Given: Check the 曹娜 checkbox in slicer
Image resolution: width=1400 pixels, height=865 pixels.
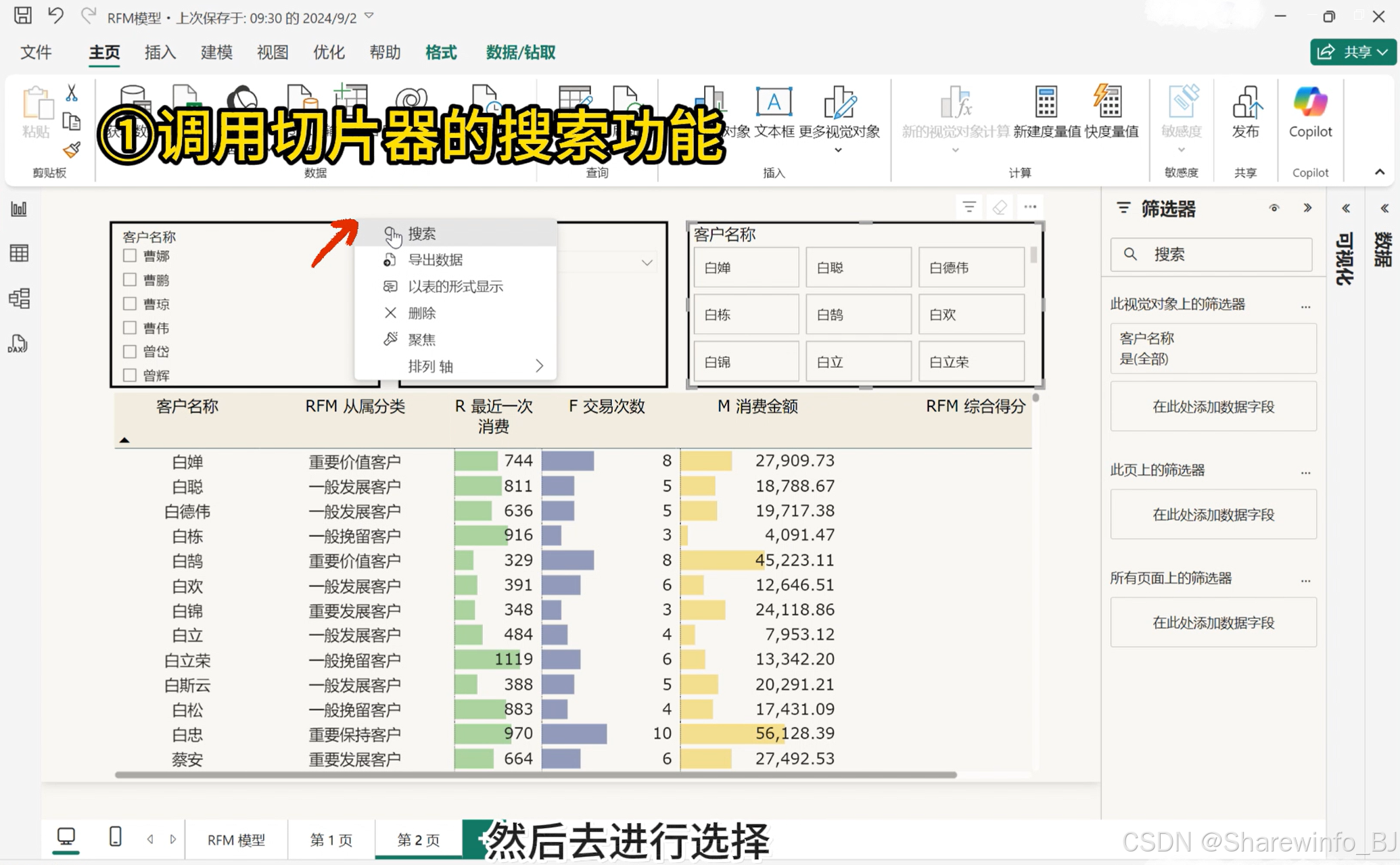Looking at the screenshot, I should [x=130, y=256].
